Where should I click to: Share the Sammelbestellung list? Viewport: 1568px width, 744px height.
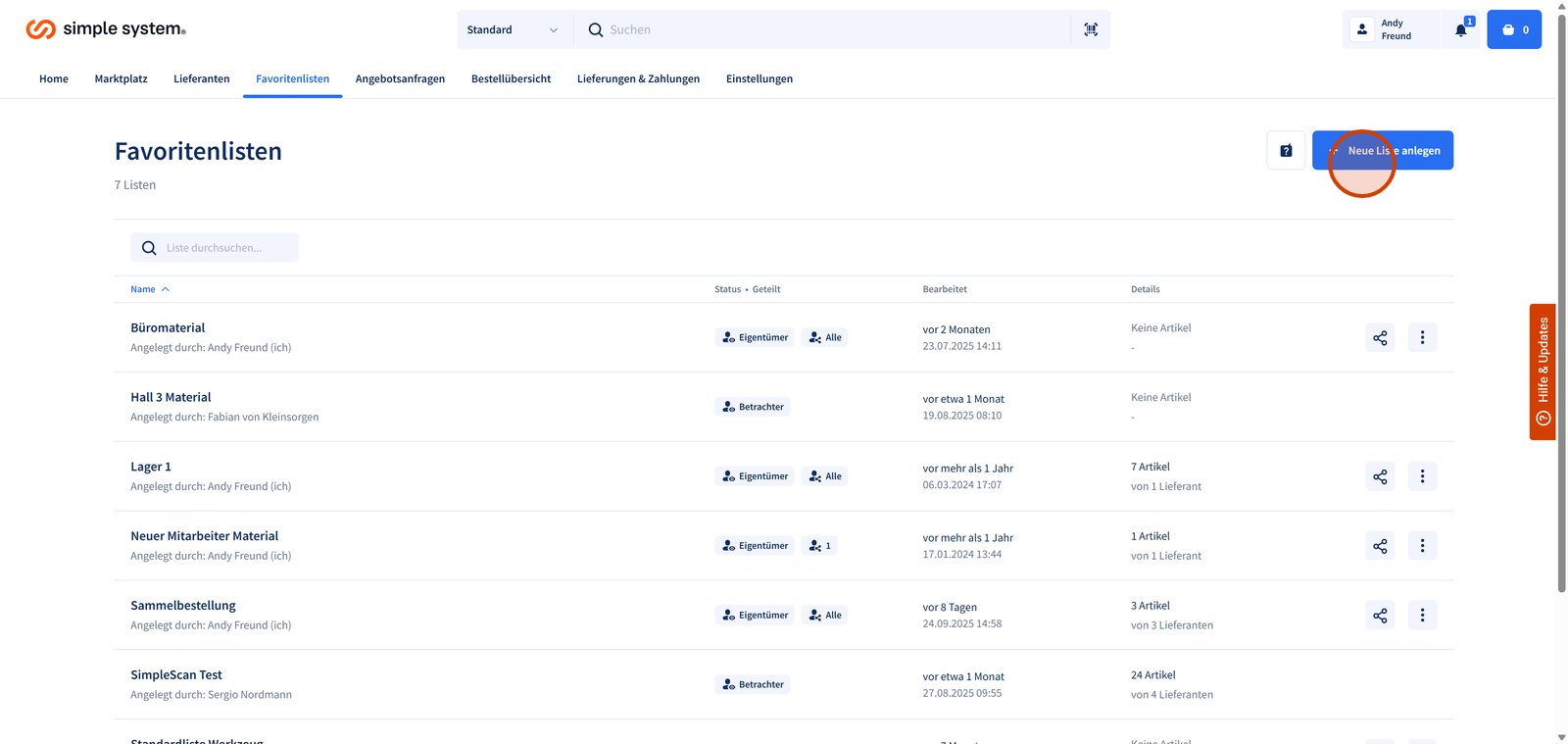1380,616
